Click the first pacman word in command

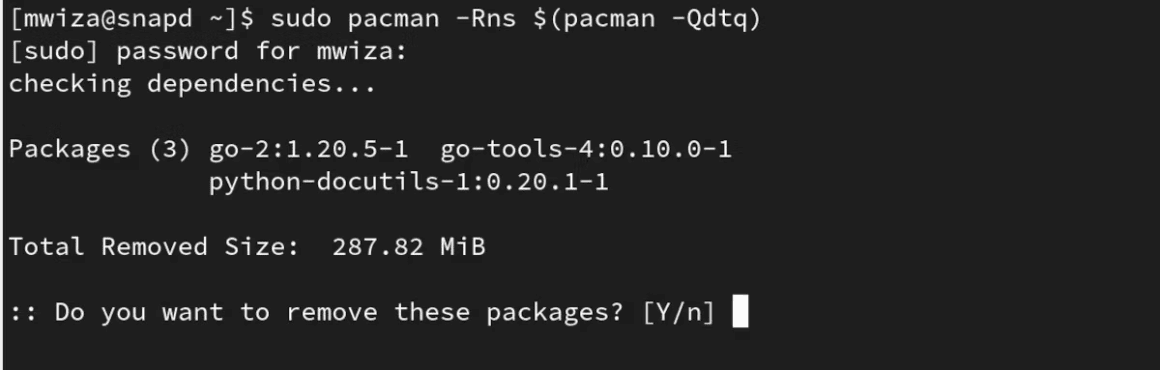[x=393, y=20]
